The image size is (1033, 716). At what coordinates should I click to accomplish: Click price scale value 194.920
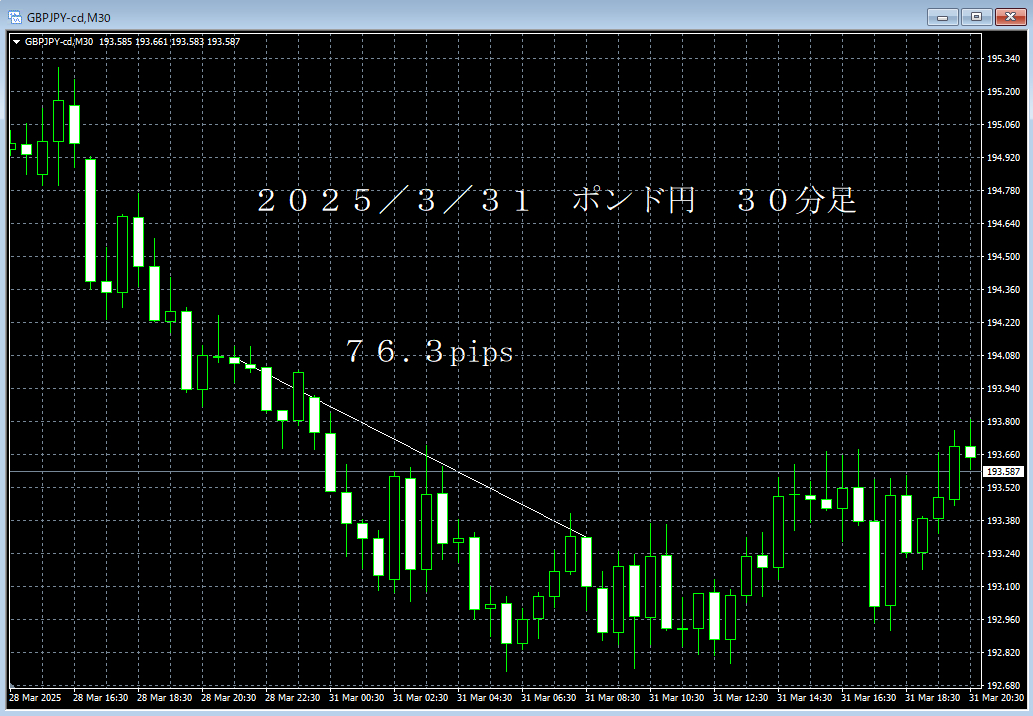(1003, 157)
